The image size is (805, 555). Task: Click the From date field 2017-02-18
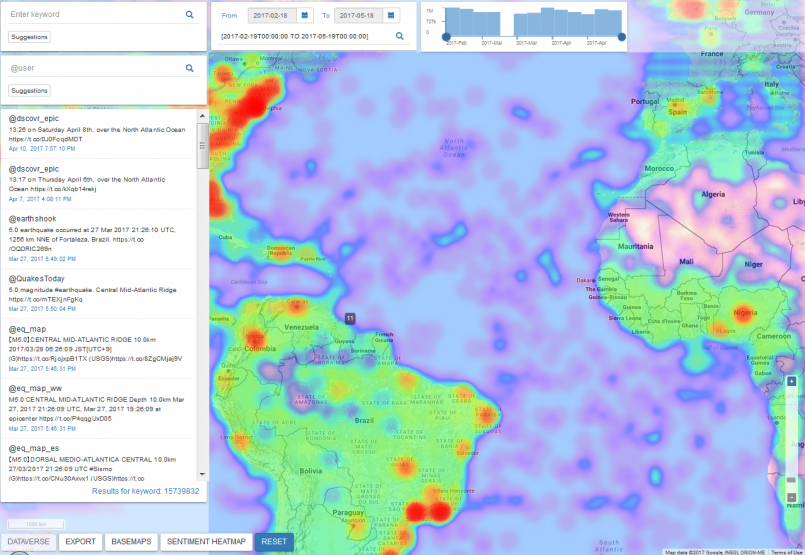pos(271,15)
